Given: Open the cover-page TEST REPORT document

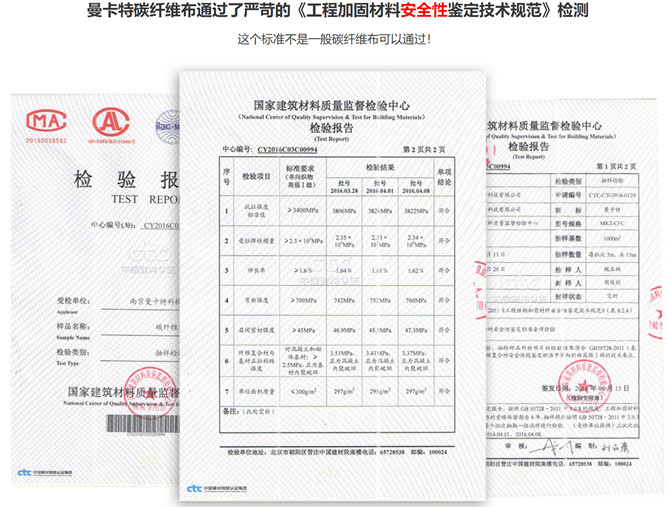Looking at the screenshot, I should 95,290.
